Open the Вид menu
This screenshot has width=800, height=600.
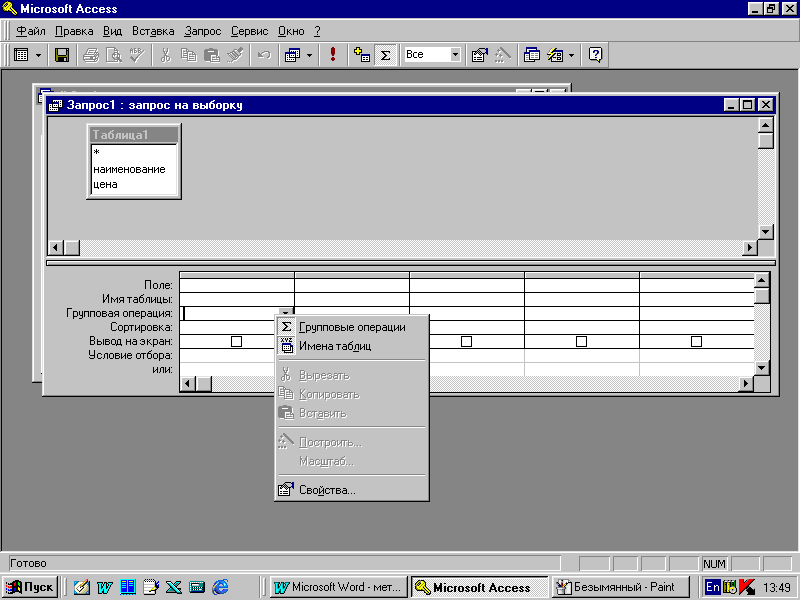point(112,31)
